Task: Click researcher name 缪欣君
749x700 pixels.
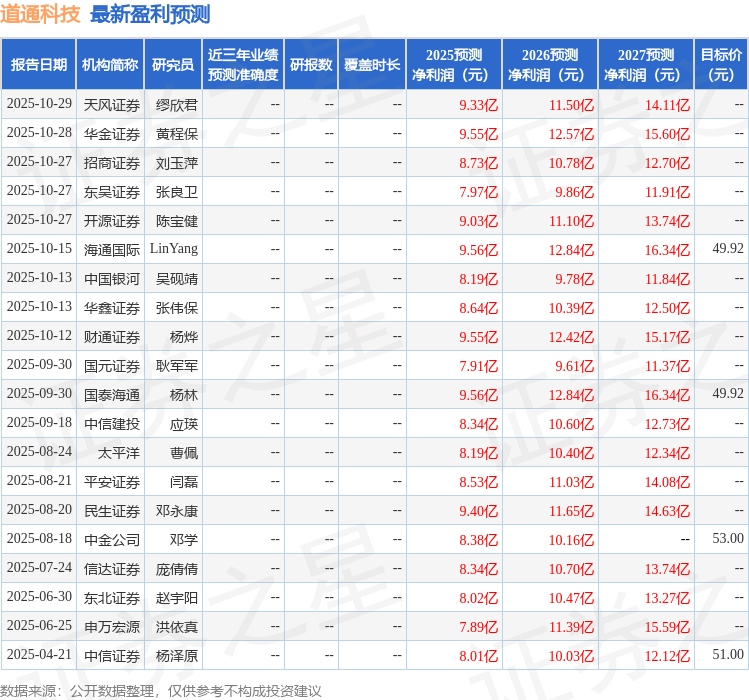Action: tap(177, 105)
